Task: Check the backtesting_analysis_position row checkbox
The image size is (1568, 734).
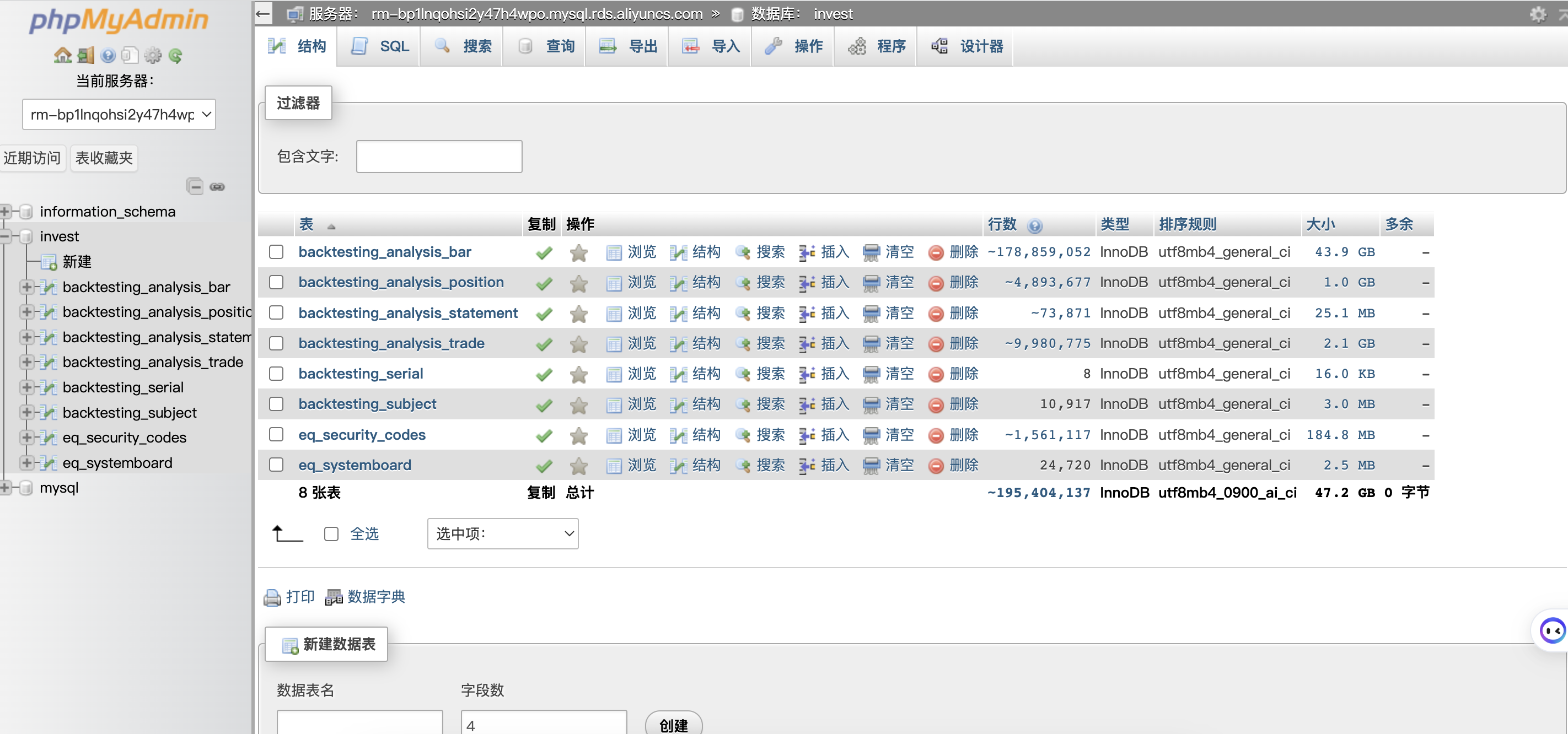Action: (x=276, y=282)
